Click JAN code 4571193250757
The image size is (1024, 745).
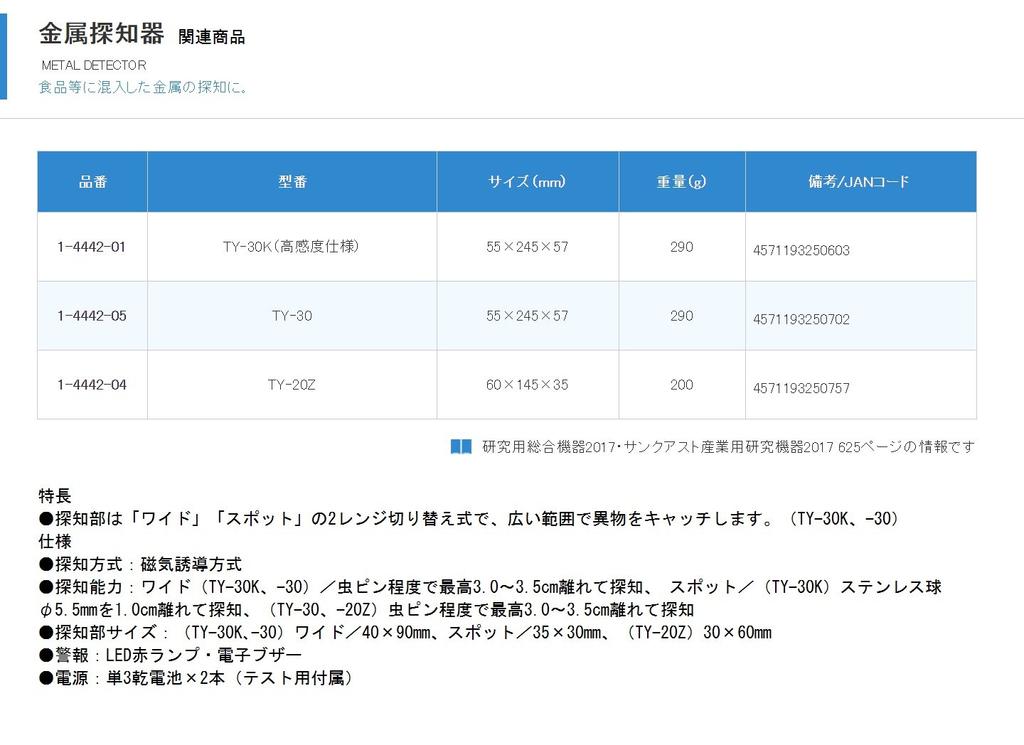click(x=801, y=388)
